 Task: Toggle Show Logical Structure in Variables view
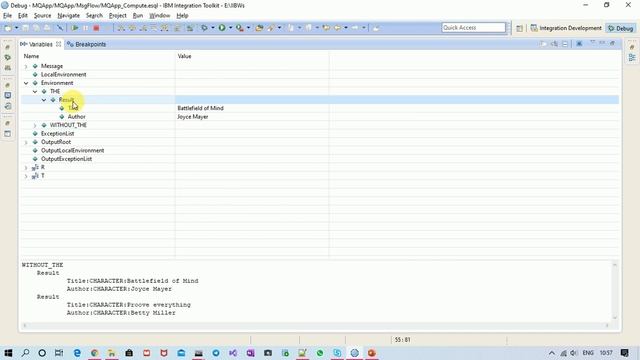pos(554,44)
